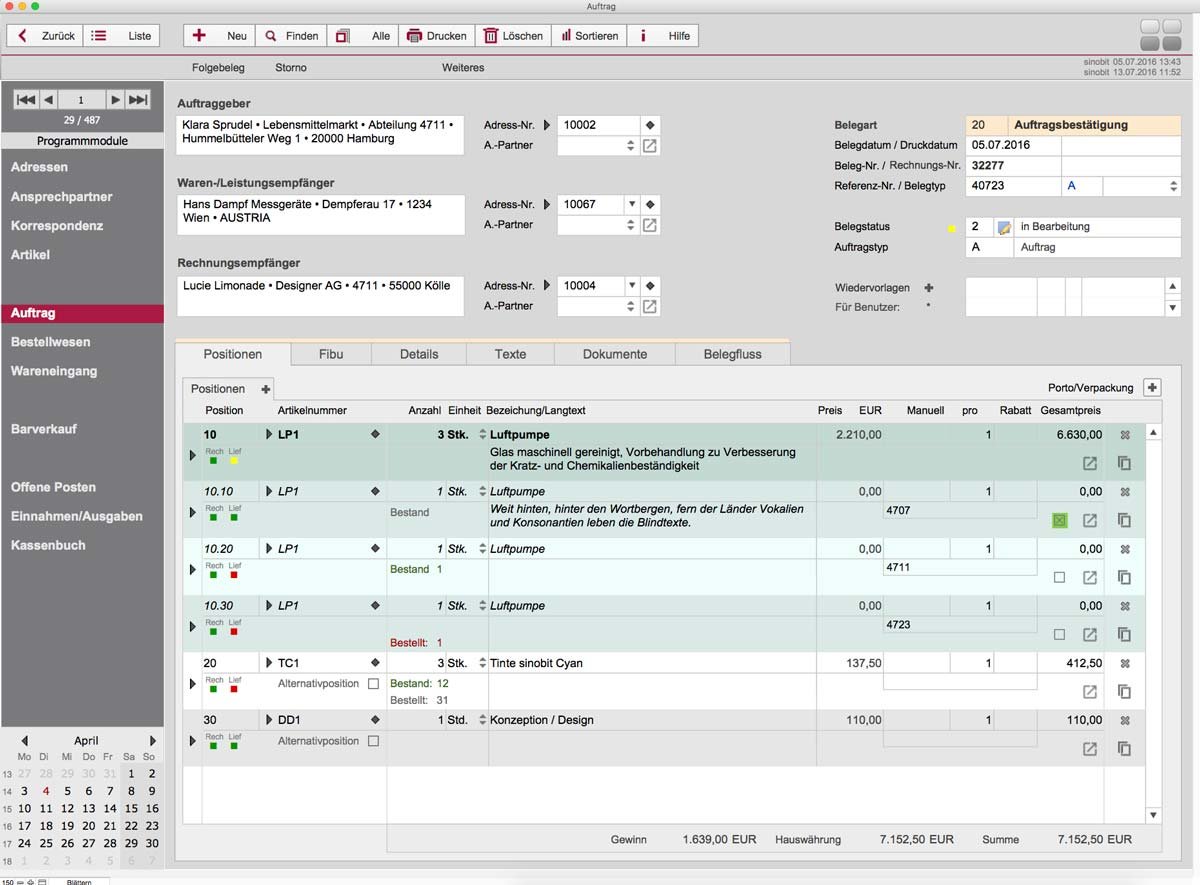The width and height of the screenshot is (1200, 885).
Task: Toggle Alternativposition checkbox for TC1
Action: click(373, 684)
